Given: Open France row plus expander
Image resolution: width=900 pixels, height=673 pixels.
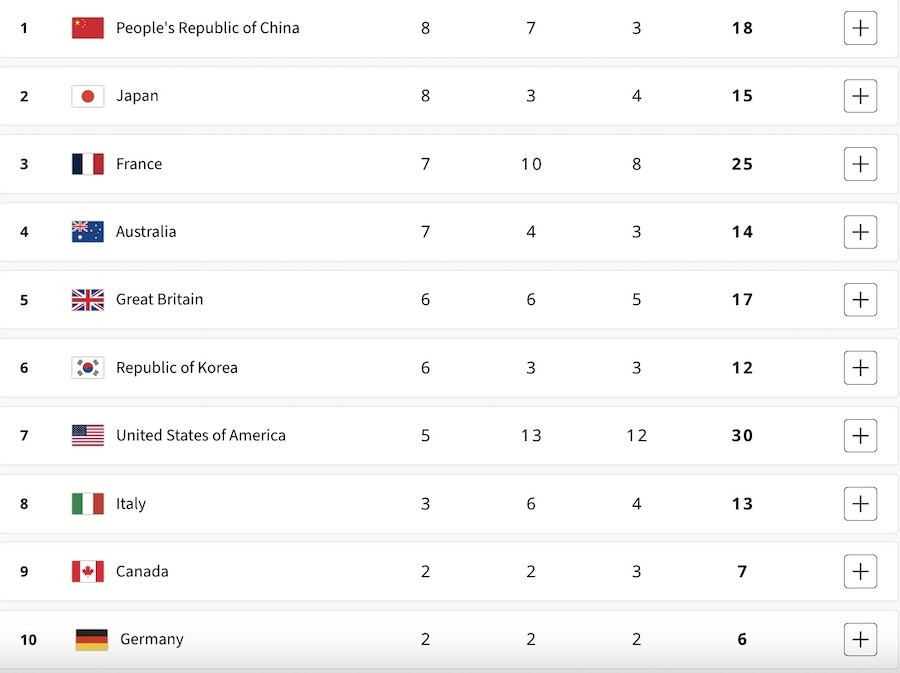Looking at the screenshot, I should (860, 164).
